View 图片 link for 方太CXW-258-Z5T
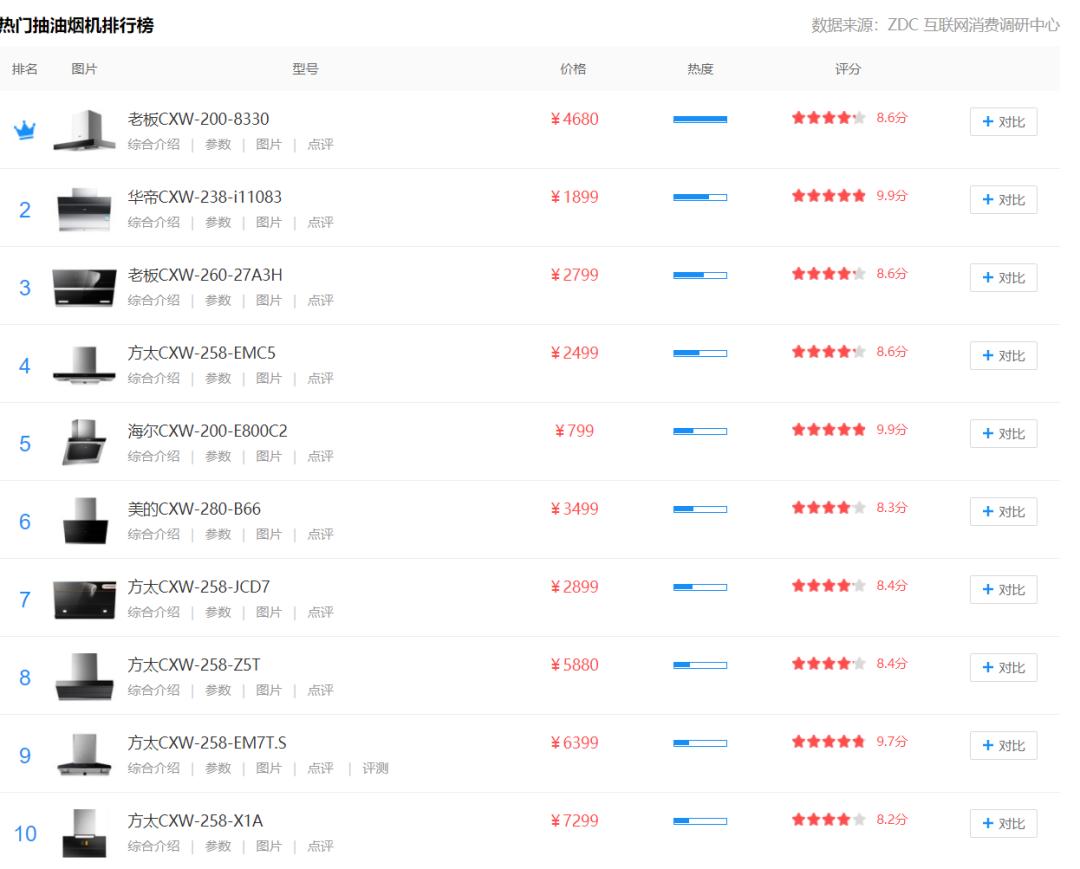This screenshot has height=869, width=1080. pyautogui.click(x=269, y=690)
